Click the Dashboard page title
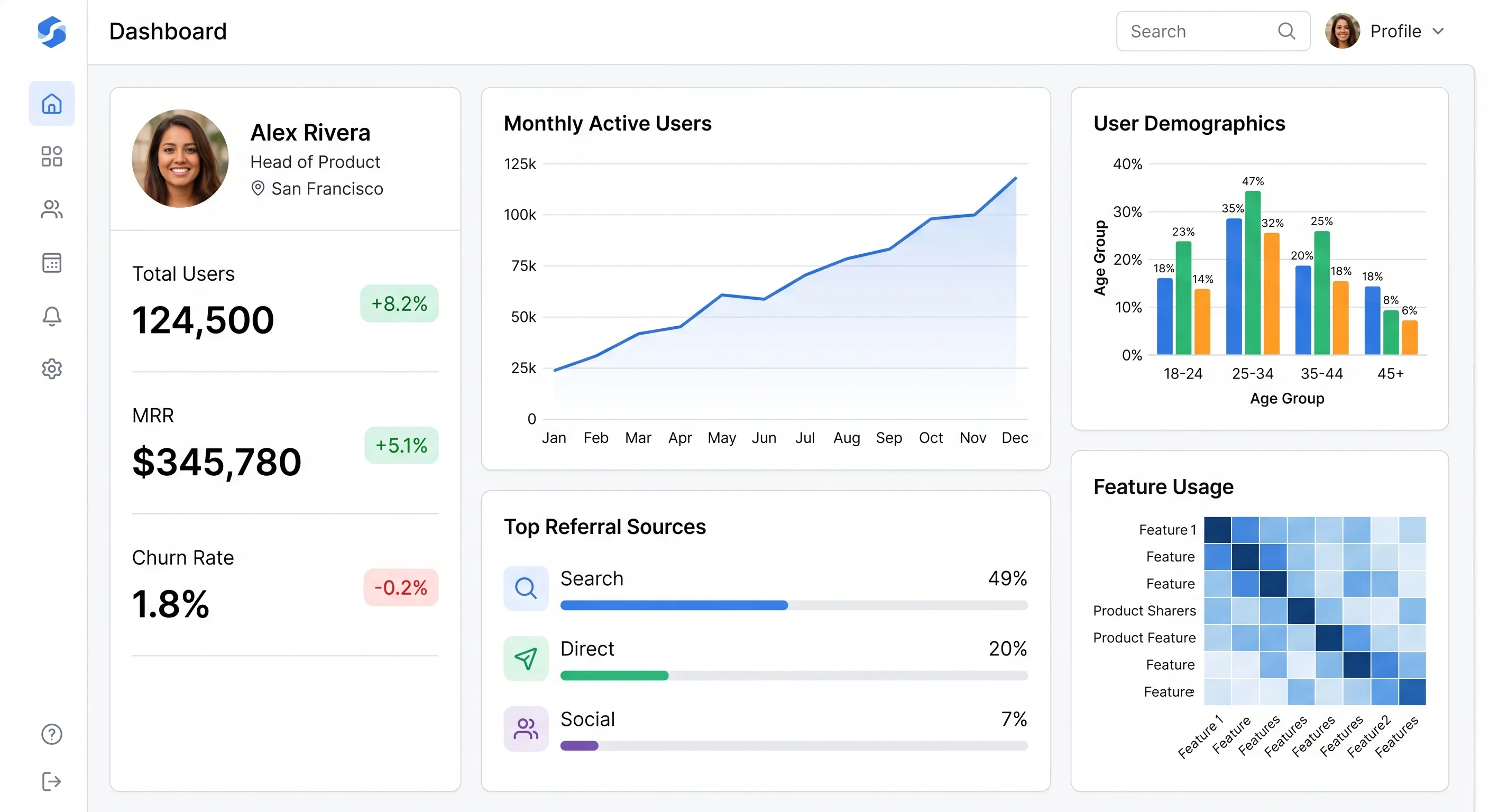This screenshot has width=1489, height=812. tap(168, 31)
